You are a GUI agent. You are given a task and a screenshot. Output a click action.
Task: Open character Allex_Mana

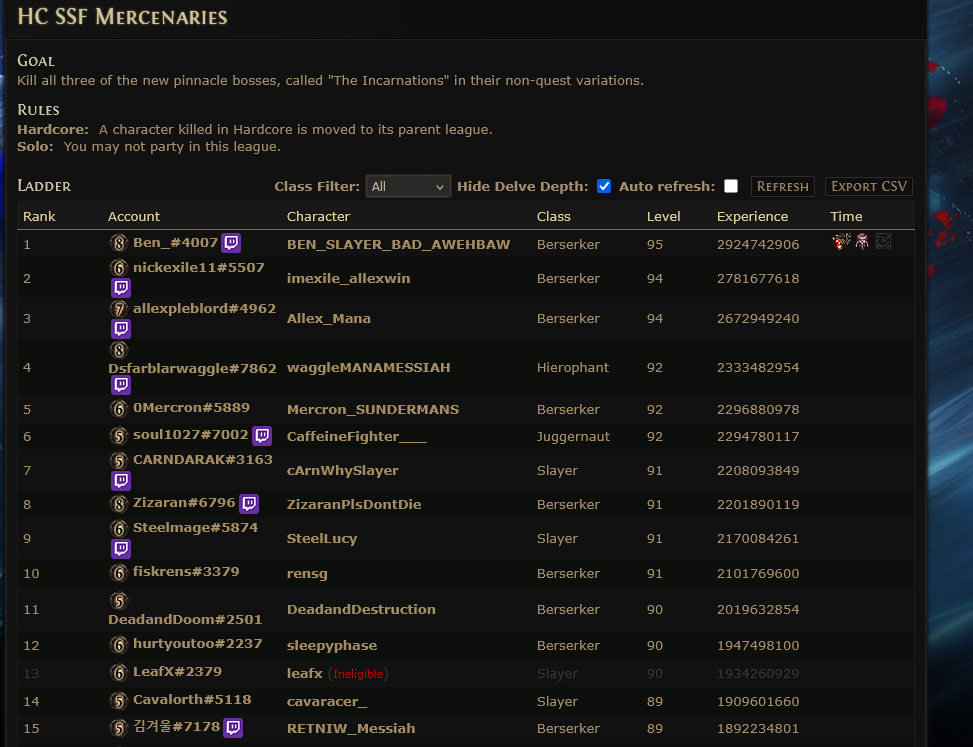[329, 318]
